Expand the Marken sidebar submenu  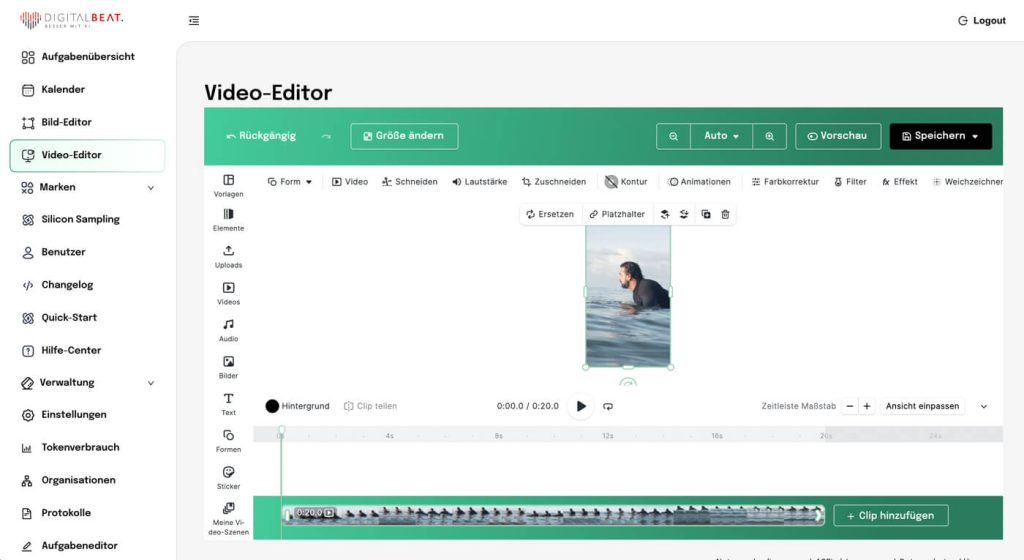click(151, 187)
